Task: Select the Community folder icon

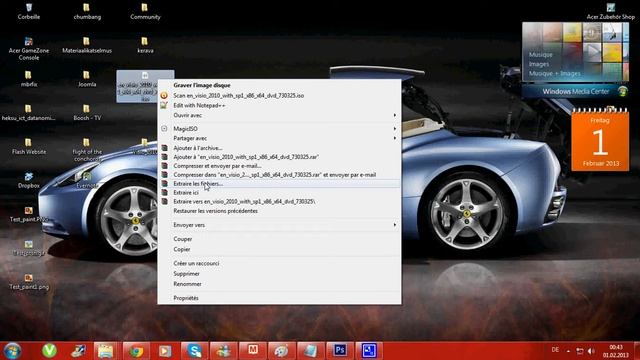Action: click(x=145, y=11)
